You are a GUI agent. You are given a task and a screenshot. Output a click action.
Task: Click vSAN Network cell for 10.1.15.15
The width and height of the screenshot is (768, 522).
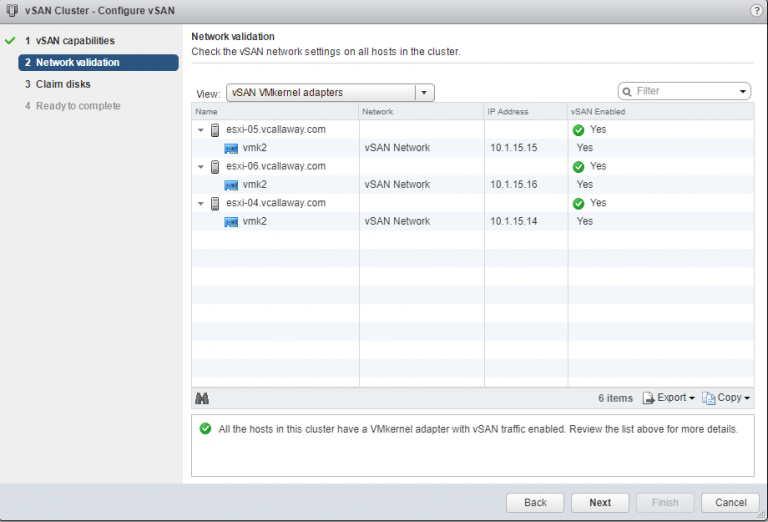click(x=397, y=148)
